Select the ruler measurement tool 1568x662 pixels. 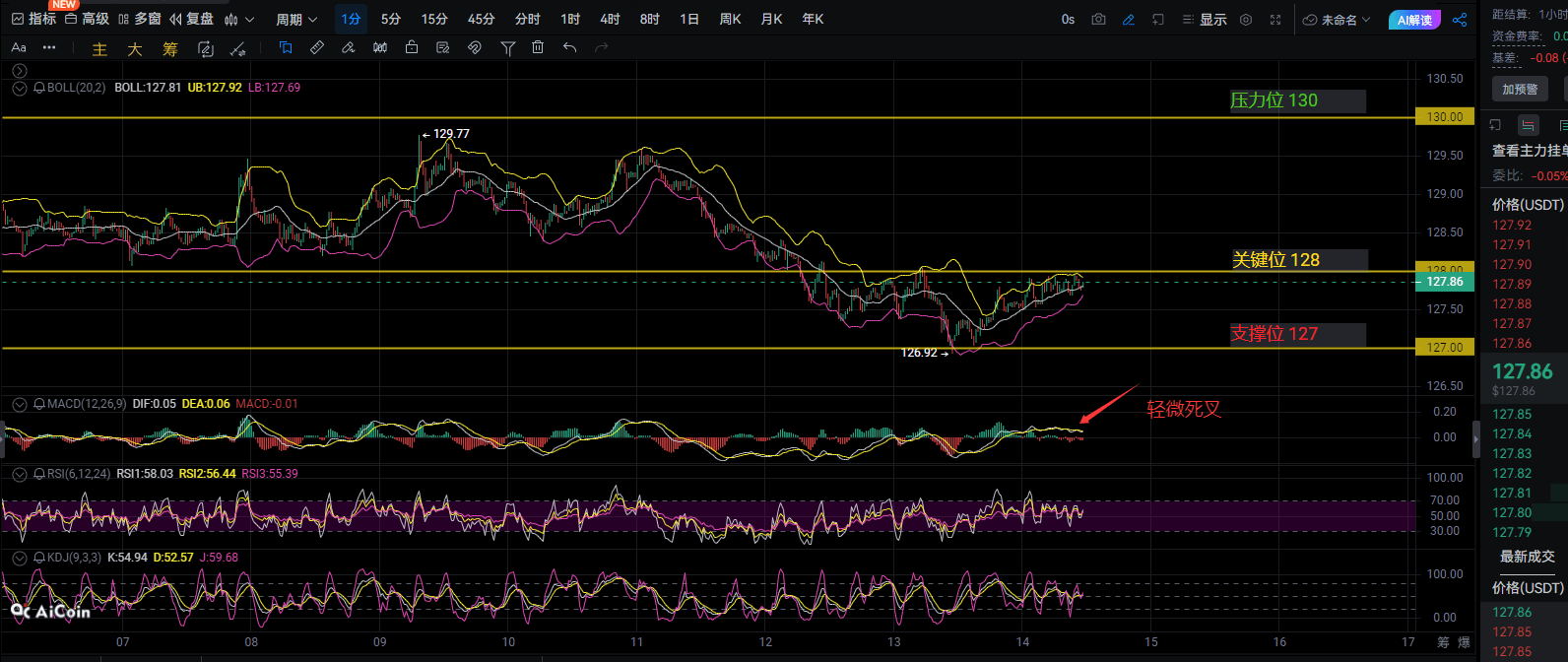(x=317, y=47)
